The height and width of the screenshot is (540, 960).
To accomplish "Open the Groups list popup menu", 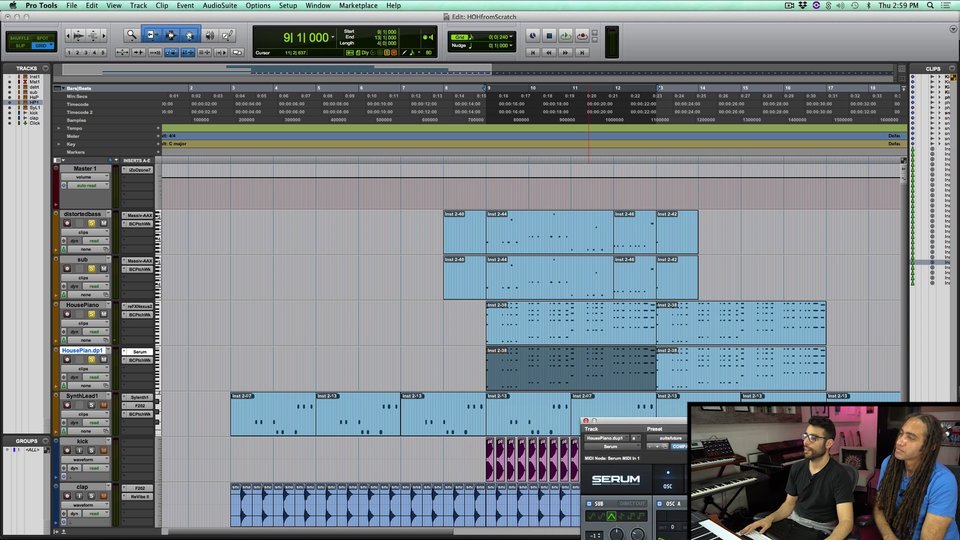I will [x=45, y=441].
